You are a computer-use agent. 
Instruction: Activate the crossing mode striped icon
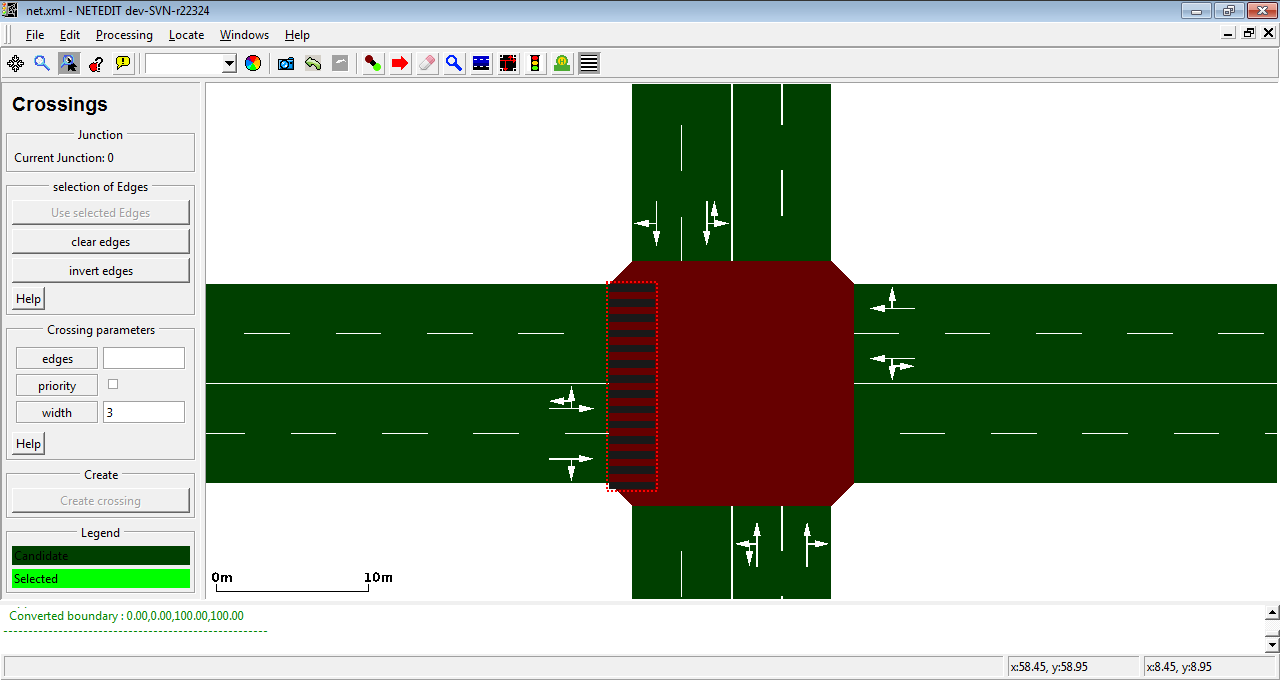(589, 63)
